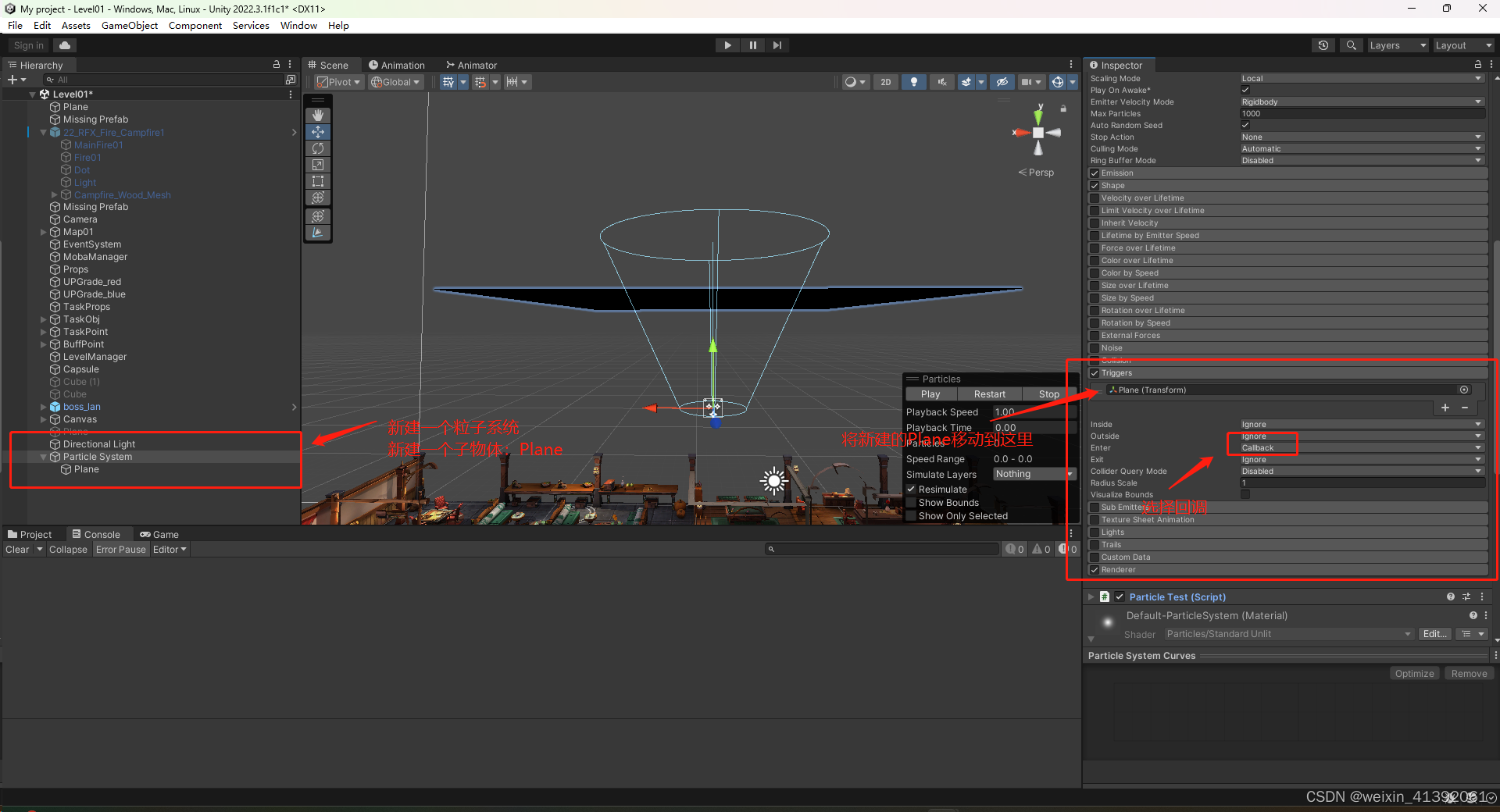Click the scene visibility eye icon
Image resolution: width=1500 pixels, height=812 pixels.
1002,81
